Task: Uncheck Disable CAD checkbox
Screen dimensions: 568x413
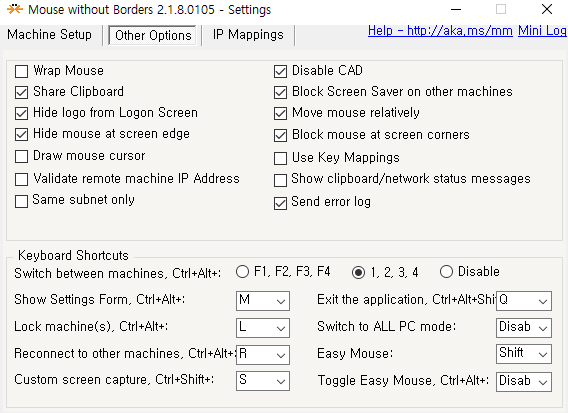Action: click(x=280, y=71)
